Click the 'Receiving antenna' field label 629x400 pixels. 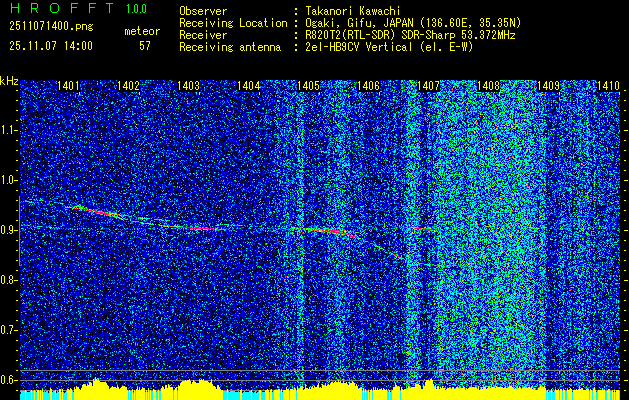click(x=230, y=47)
